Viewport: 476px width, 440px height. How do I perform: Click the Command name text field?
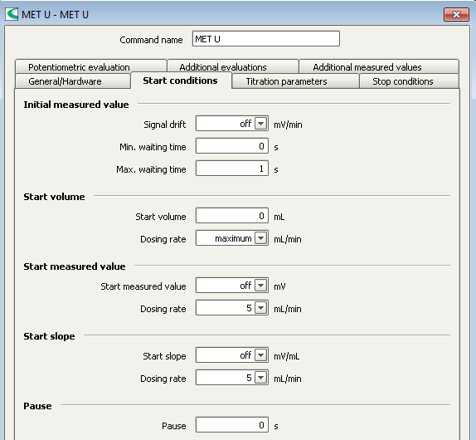(x=266, y=39)
